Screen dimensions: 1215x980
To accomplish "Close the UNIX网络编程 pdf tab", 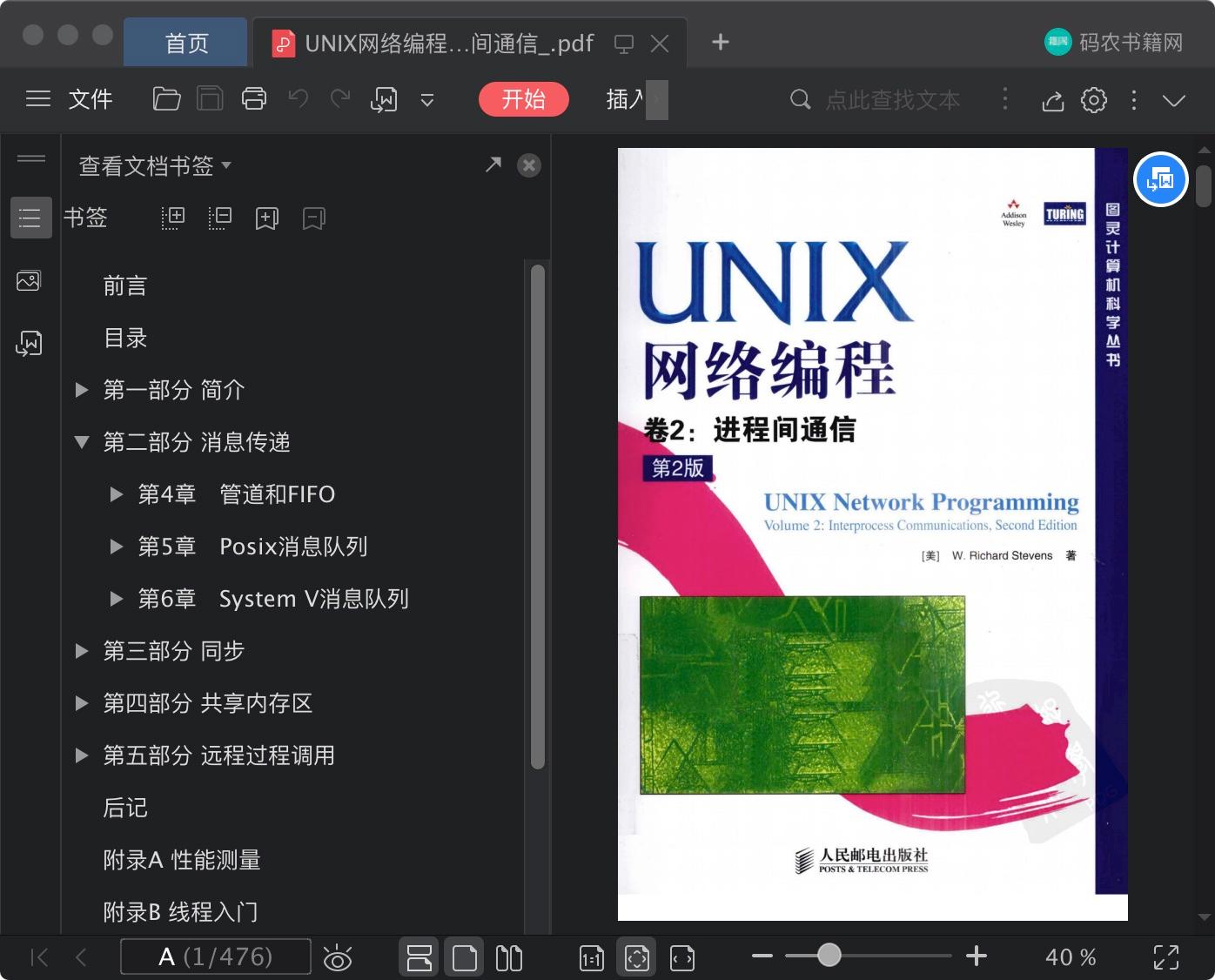I will click(661, 44).
